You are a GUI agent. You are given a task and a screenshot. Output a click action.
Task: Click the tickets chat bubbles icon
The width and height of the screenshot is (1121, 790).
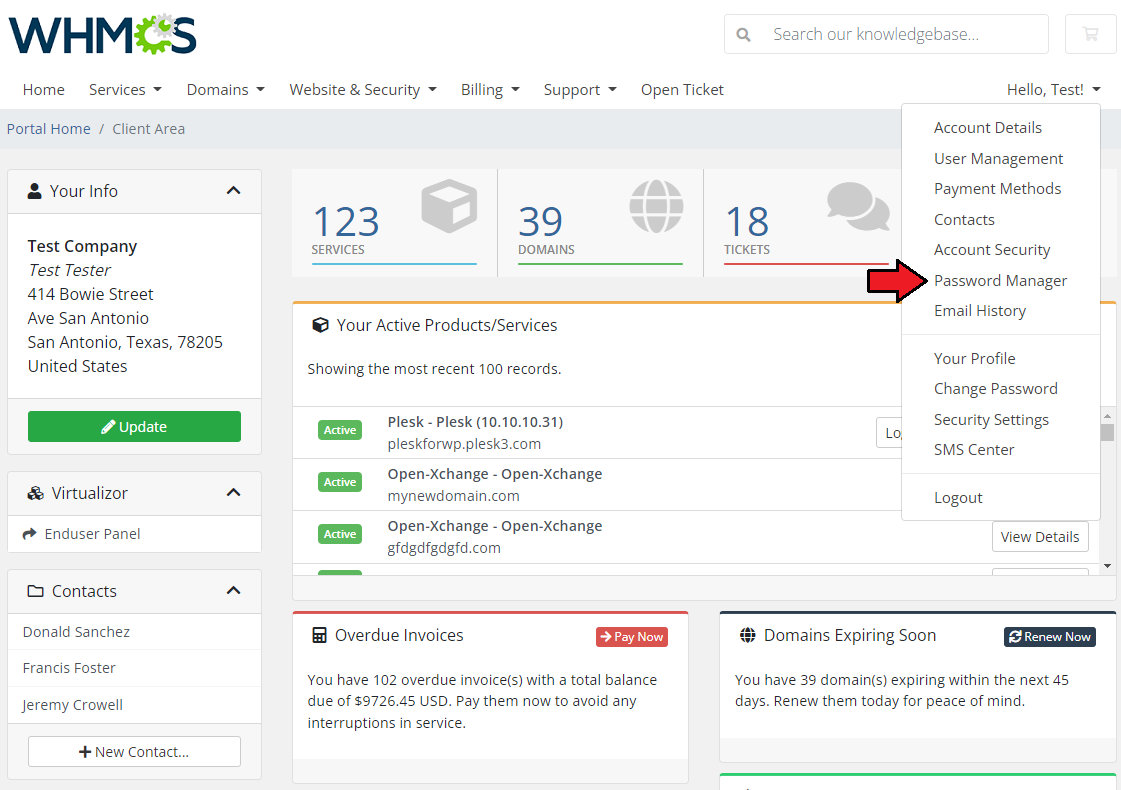coord(858,206)
